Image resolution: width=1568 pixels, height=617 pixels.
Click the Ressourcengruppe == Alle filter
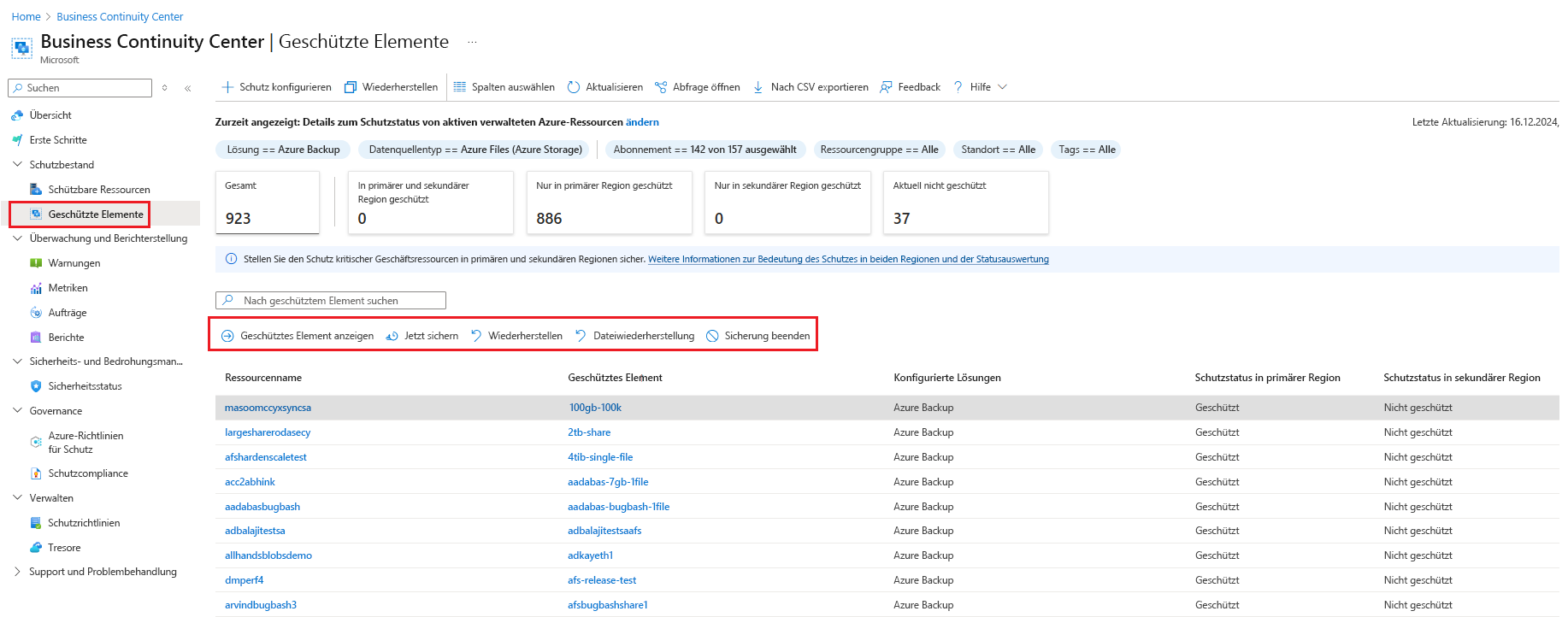coord(879,150)
